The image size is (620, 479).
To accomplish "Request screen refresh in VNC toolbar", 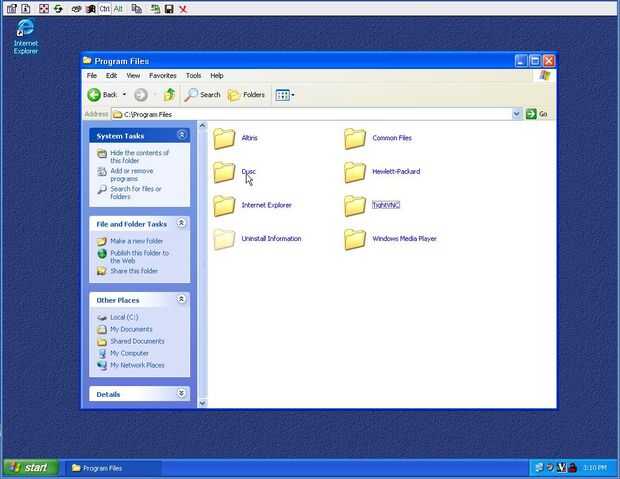I will pyautogui.click(x=58, y=8).
